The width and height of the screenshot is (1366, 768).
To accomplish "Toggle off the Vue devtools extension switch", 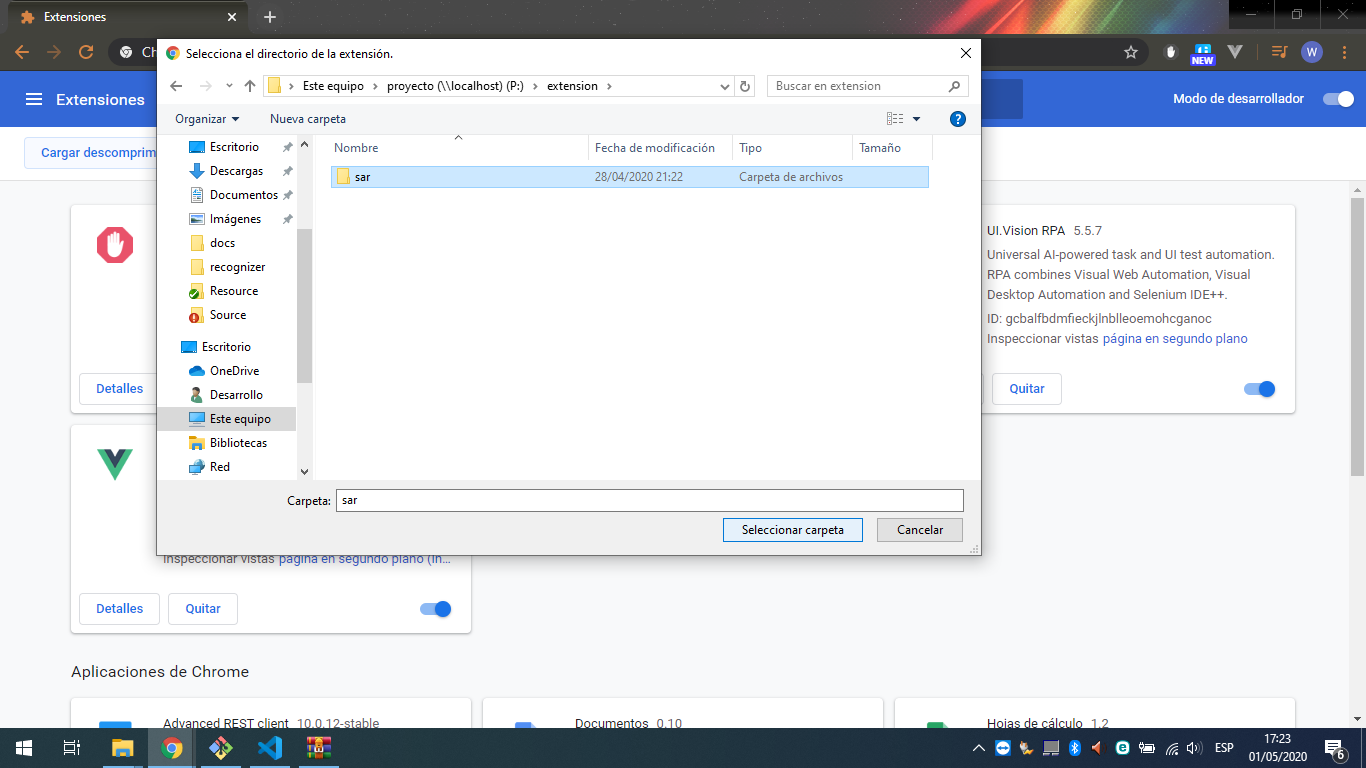I will (x=435, y=609).
